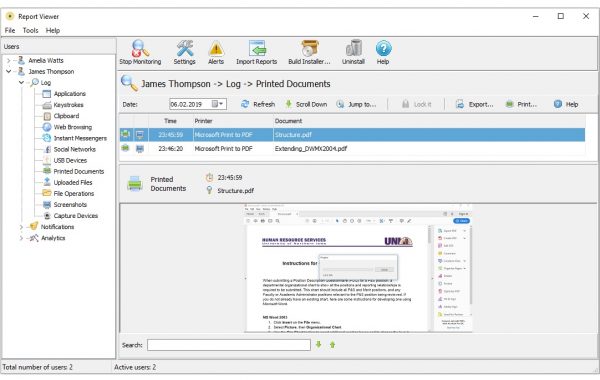Click search next green down arrow
600x380 pixels.
pos(318,345)
